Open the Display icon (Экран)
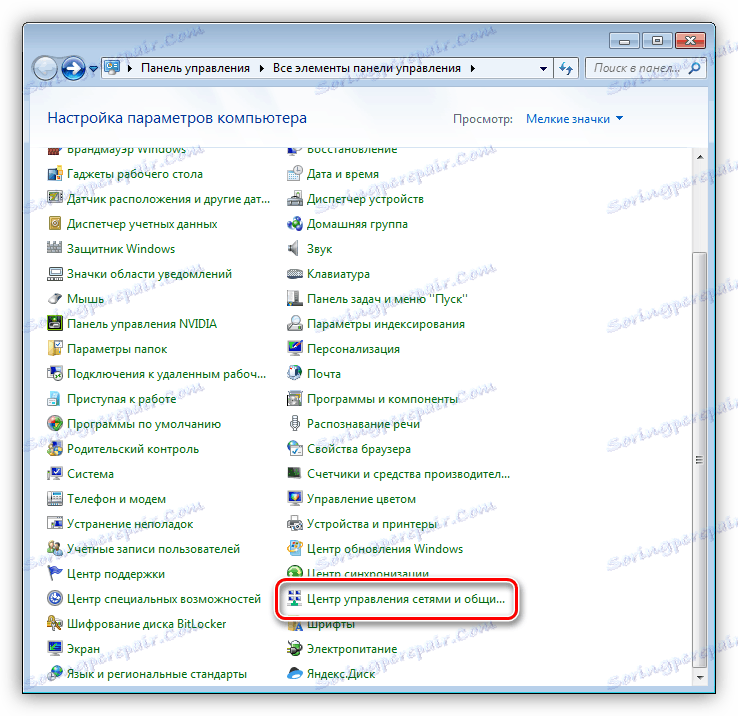The height and width of the screenshot is (716, 738). coord(55,649)
